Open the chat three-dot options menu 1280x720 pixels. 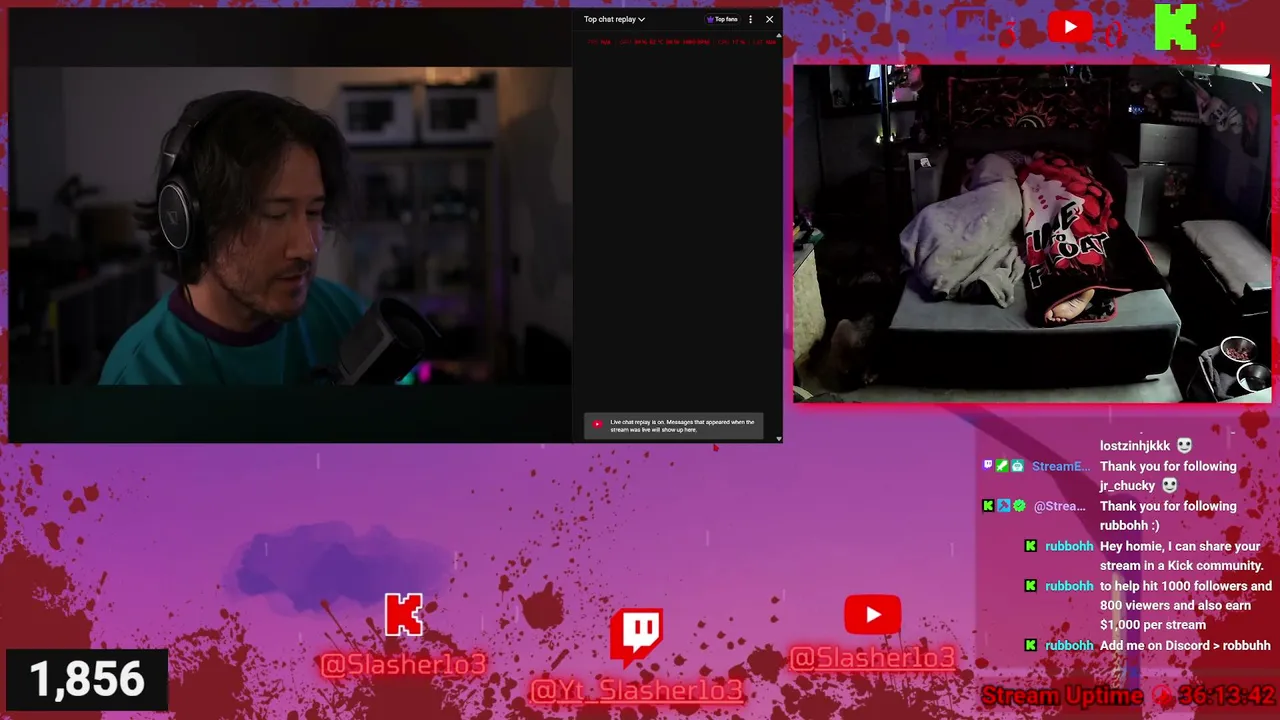(x=751, y=19)
